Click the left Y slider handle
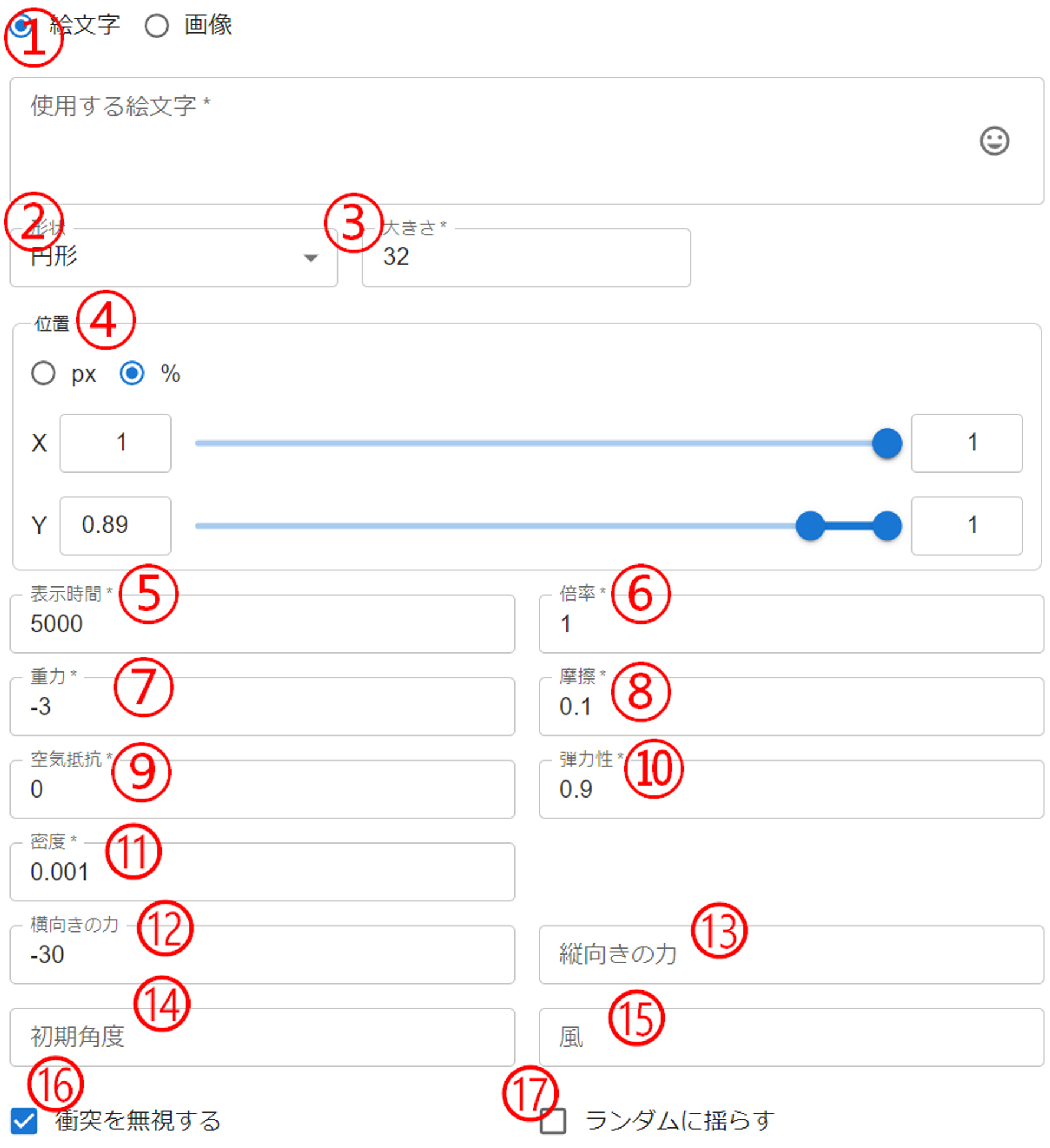Screen dimensions: 1050x1148 click(810, 526)
